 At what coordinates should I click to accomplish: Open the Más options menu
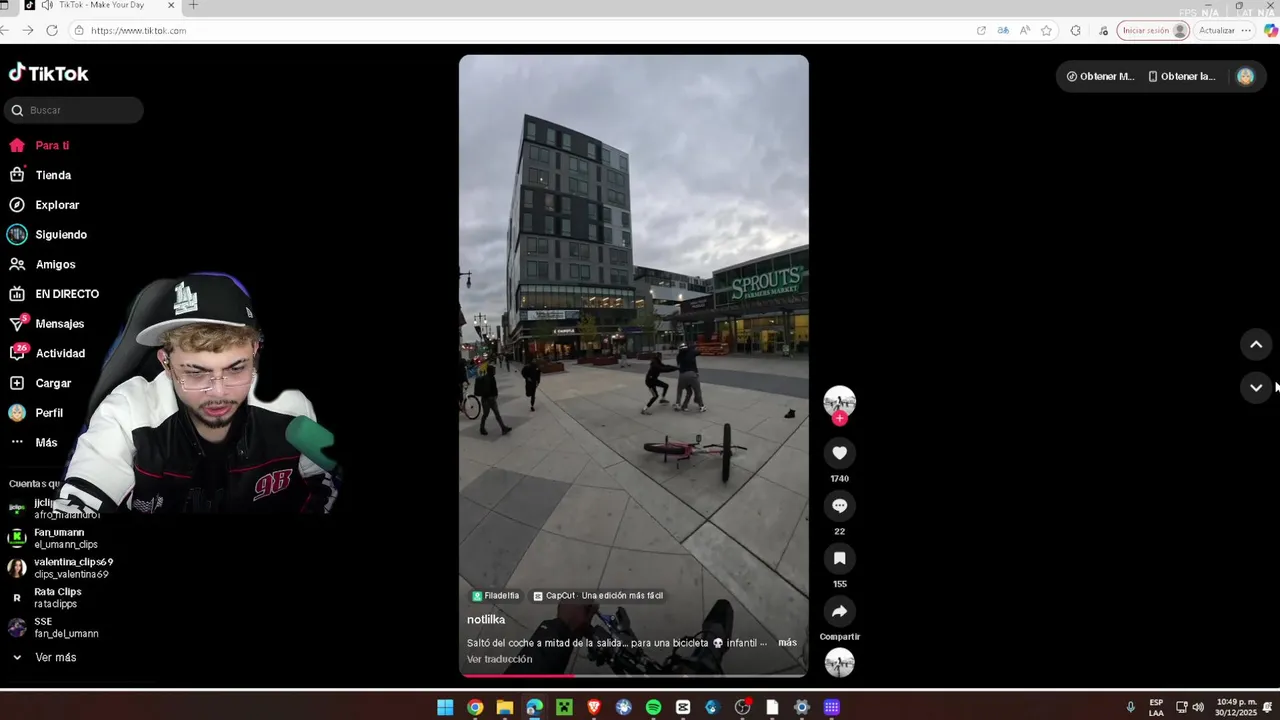coord(33,443)
